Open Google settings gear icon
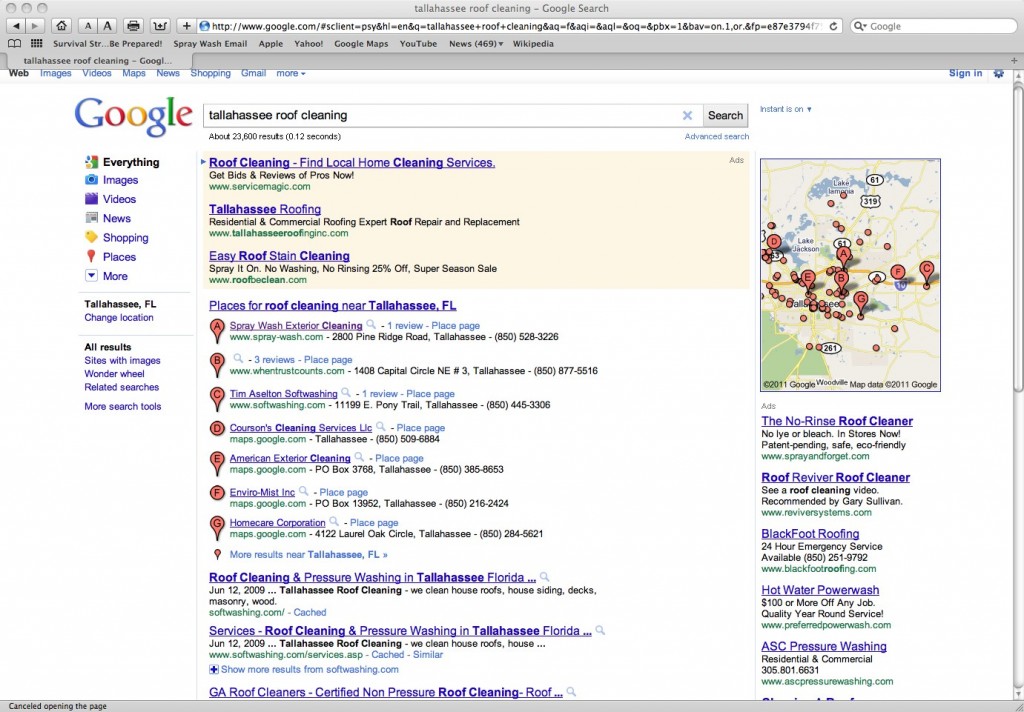 998,73
